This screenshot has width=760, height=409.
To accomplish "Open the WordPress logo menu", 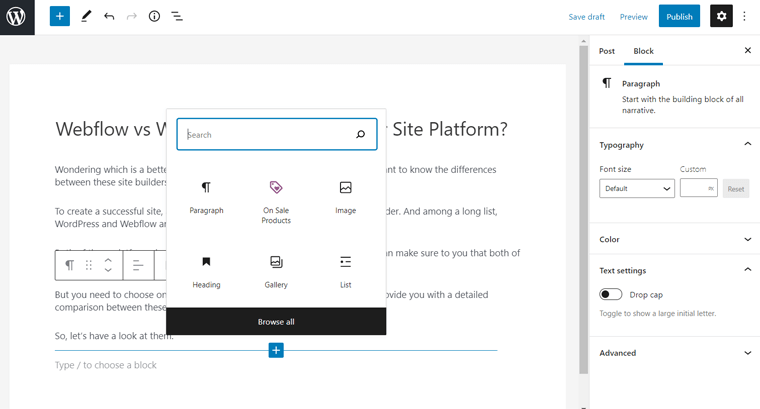I will [x=17, y=17].
